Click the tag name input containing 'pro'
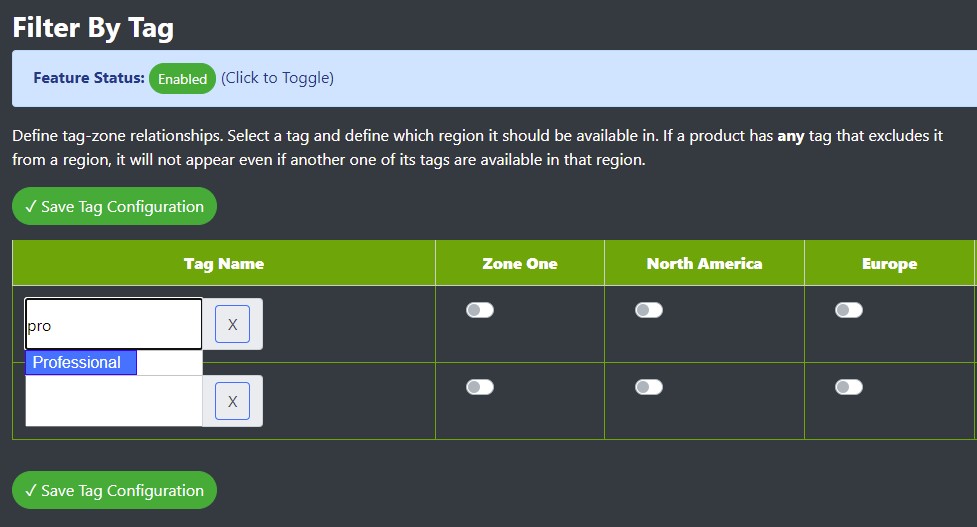The width and height of the screenshot is (977, 527). click(x=113, y=324)
